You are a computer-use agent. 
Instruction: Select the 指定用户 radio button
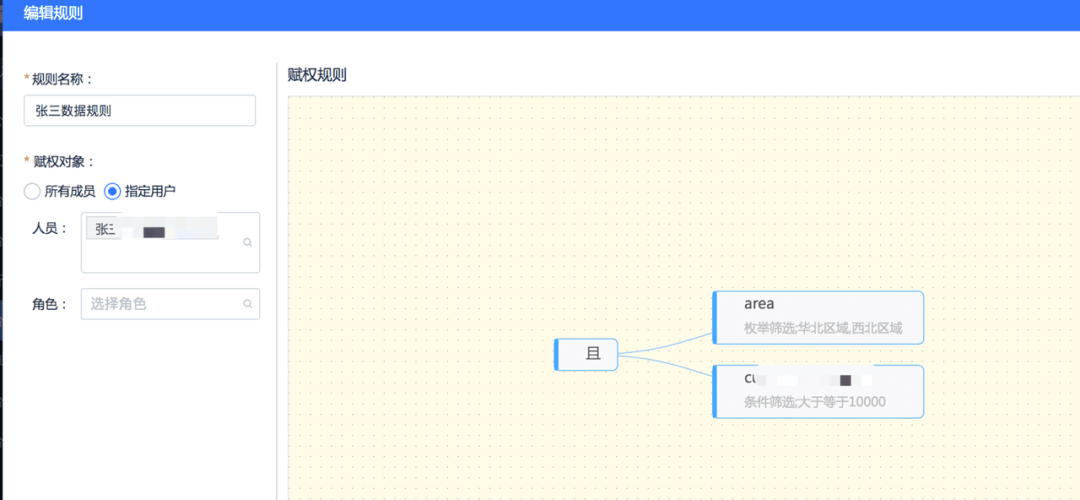pyautogui.click(x=112, y=191)
